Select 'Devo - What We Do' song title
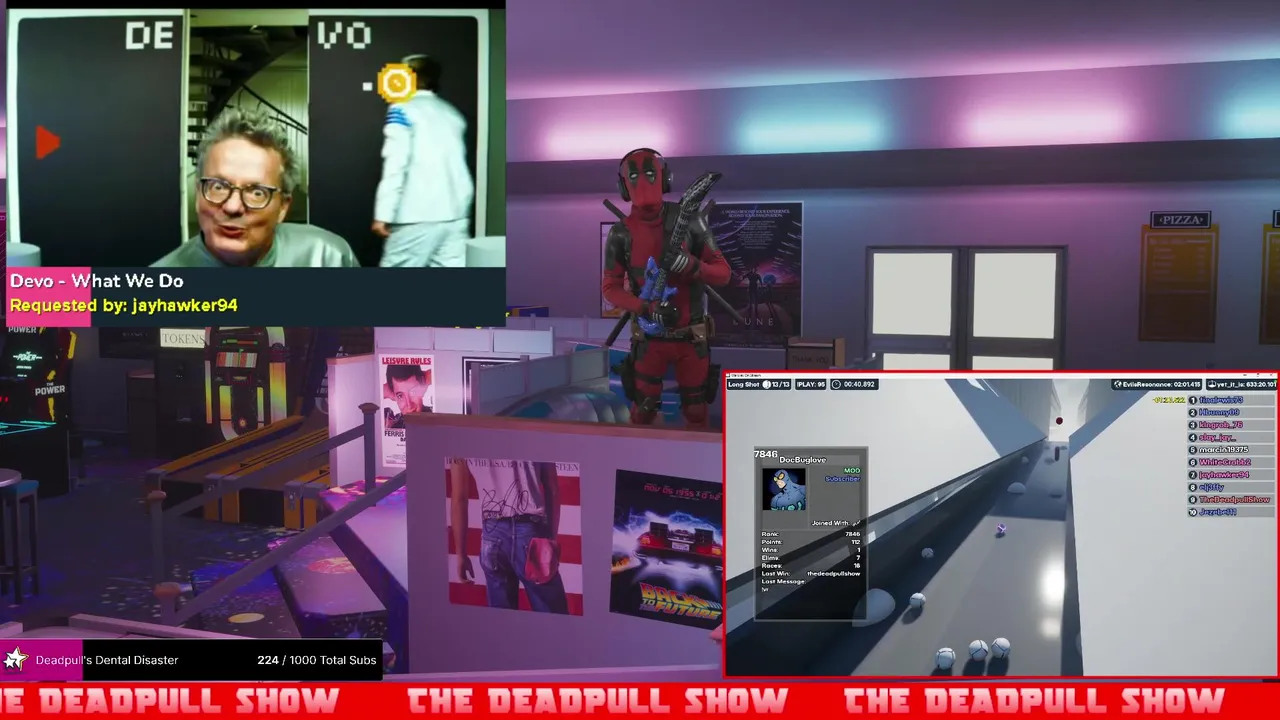1280x720 pixels. [x=96, y=281]
